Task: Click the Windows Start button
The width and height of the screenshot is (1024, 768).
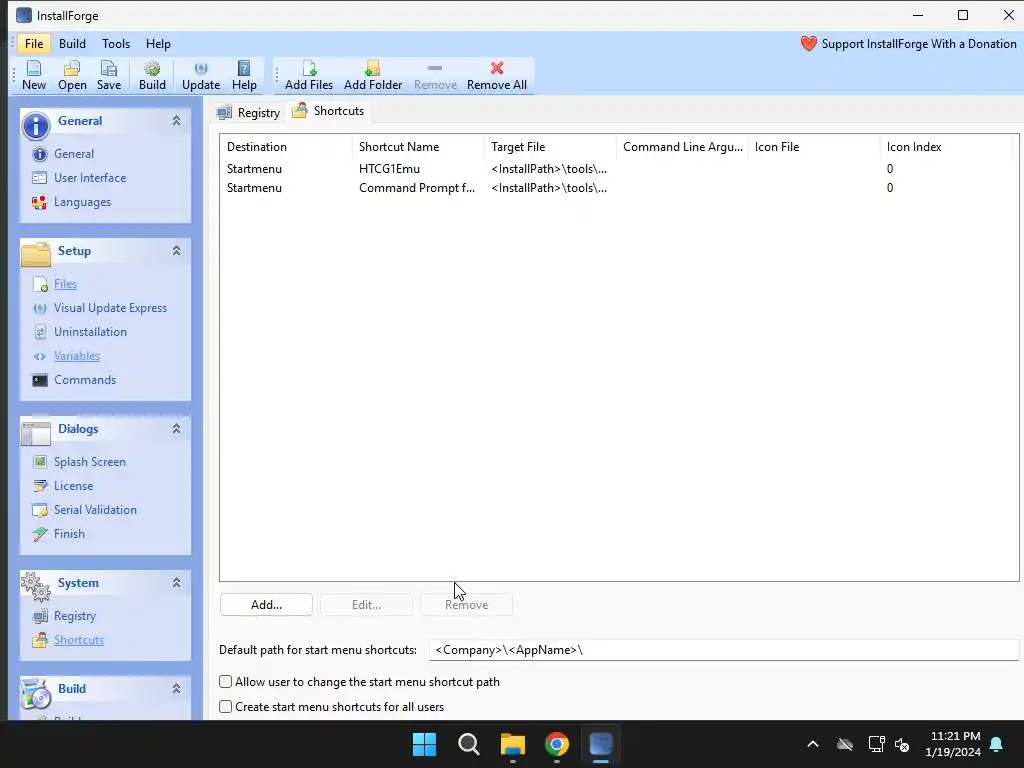Action: coord(424,744)
